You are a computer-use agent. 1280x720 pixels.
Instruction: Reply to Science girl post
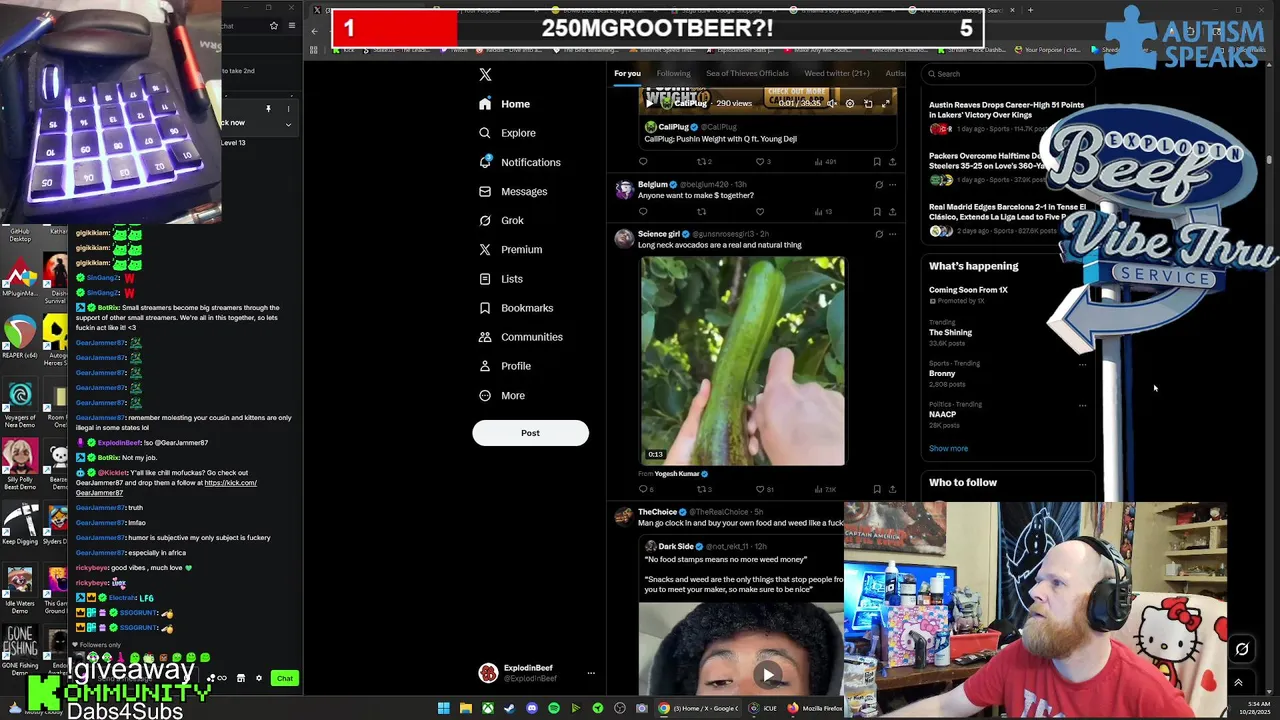coord(643,490)
